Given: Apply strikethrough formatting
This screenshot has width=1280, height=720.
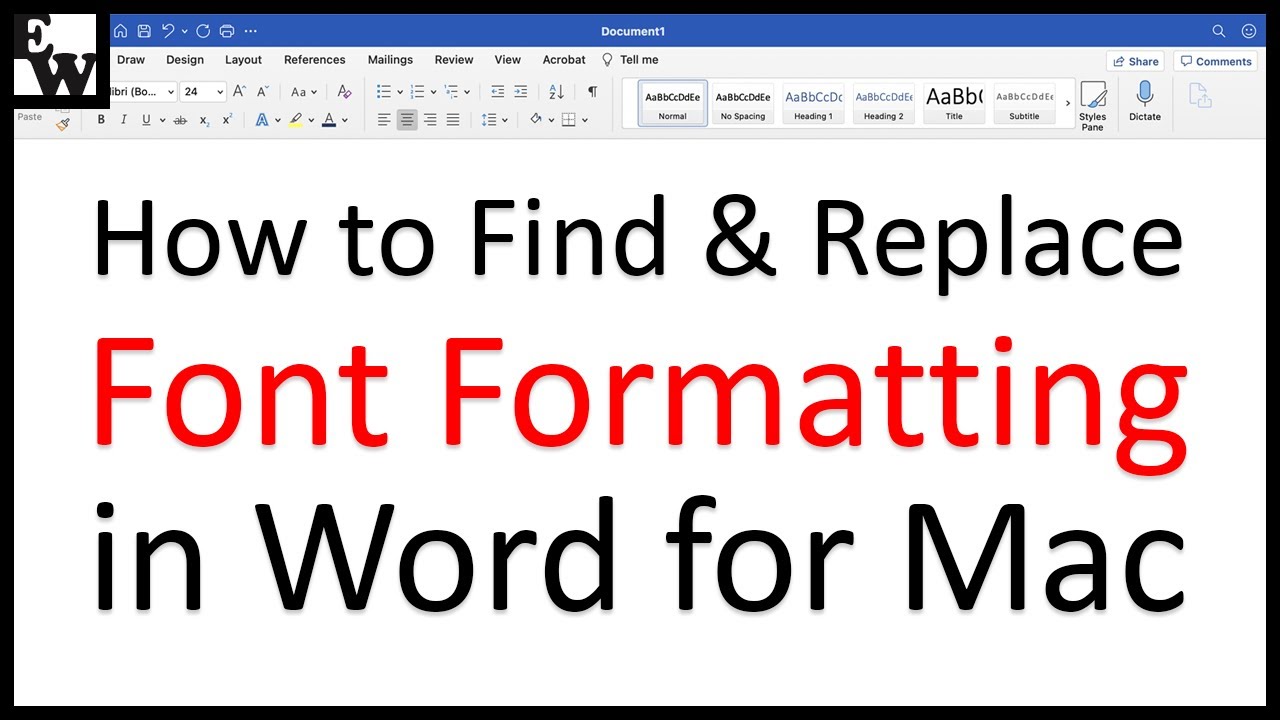Looking at the screenshot, I should (x=180, y=120).
